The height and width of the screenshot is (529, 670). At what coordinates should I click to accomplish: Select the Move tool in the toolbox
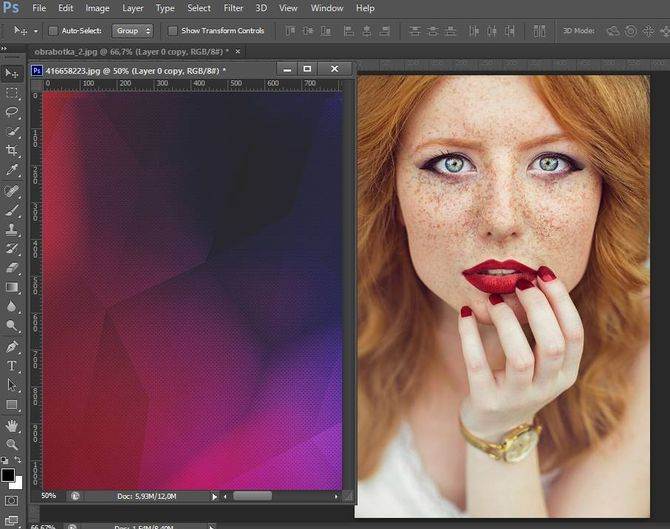pyautogui.click(x=12, y=74)
